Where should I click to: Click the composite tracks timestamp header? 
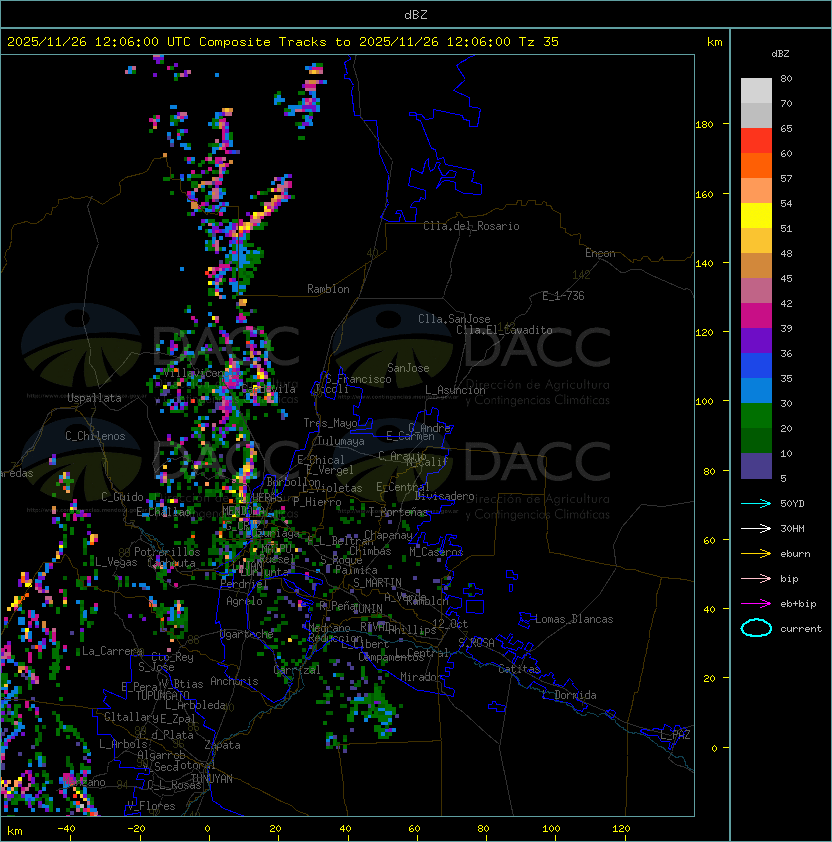[x=283, y=42]
